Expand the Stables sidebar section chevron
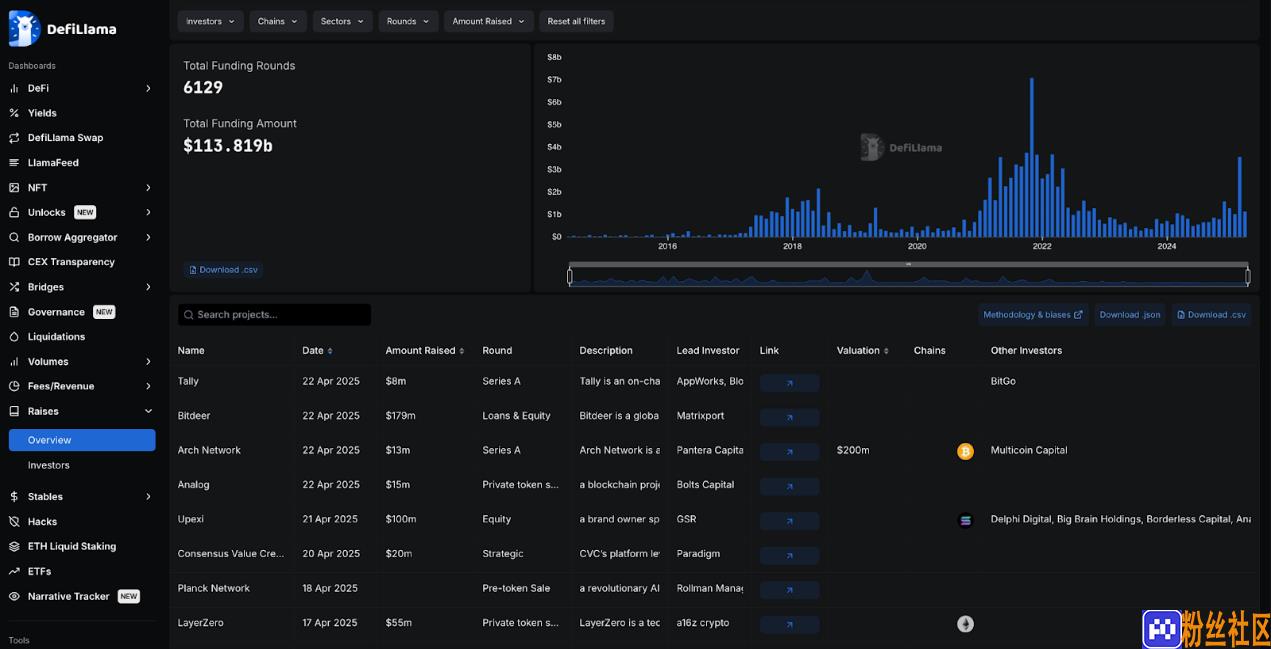The width and height of the screenshot is (1271, 649). (x=148, y=497)
